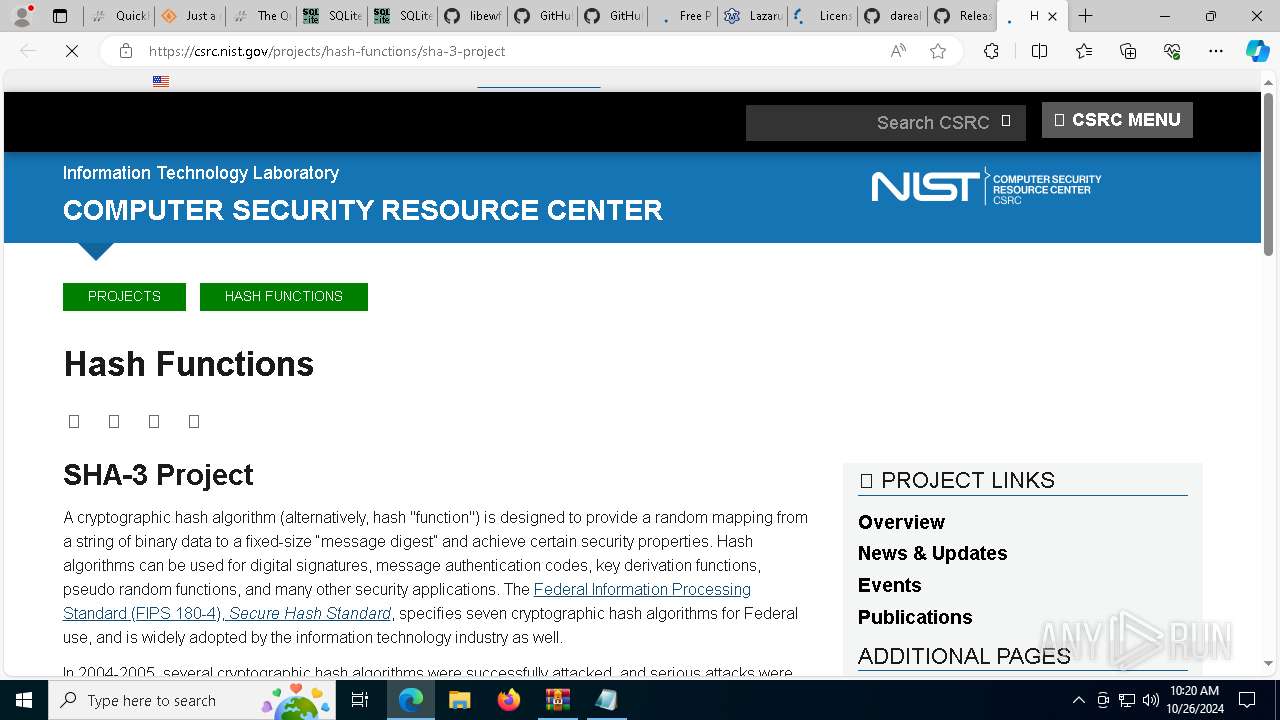Open the Extensions puzzle icon

[x=991, y=51]
